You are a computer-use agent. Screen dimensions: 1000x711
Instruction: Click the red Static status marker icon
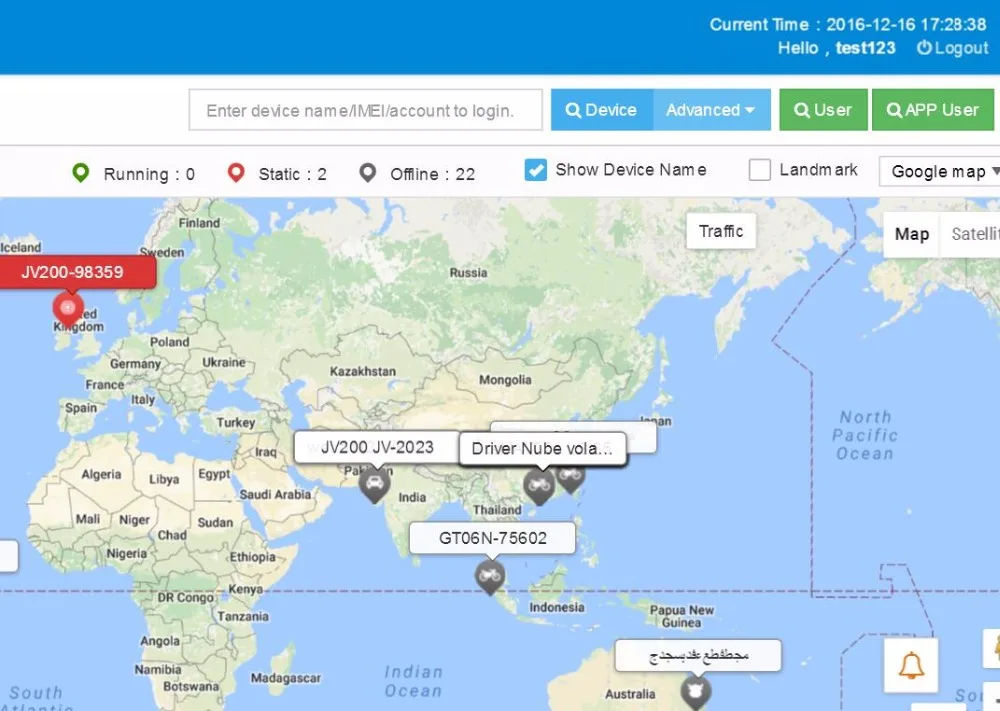tap(236, 172)
